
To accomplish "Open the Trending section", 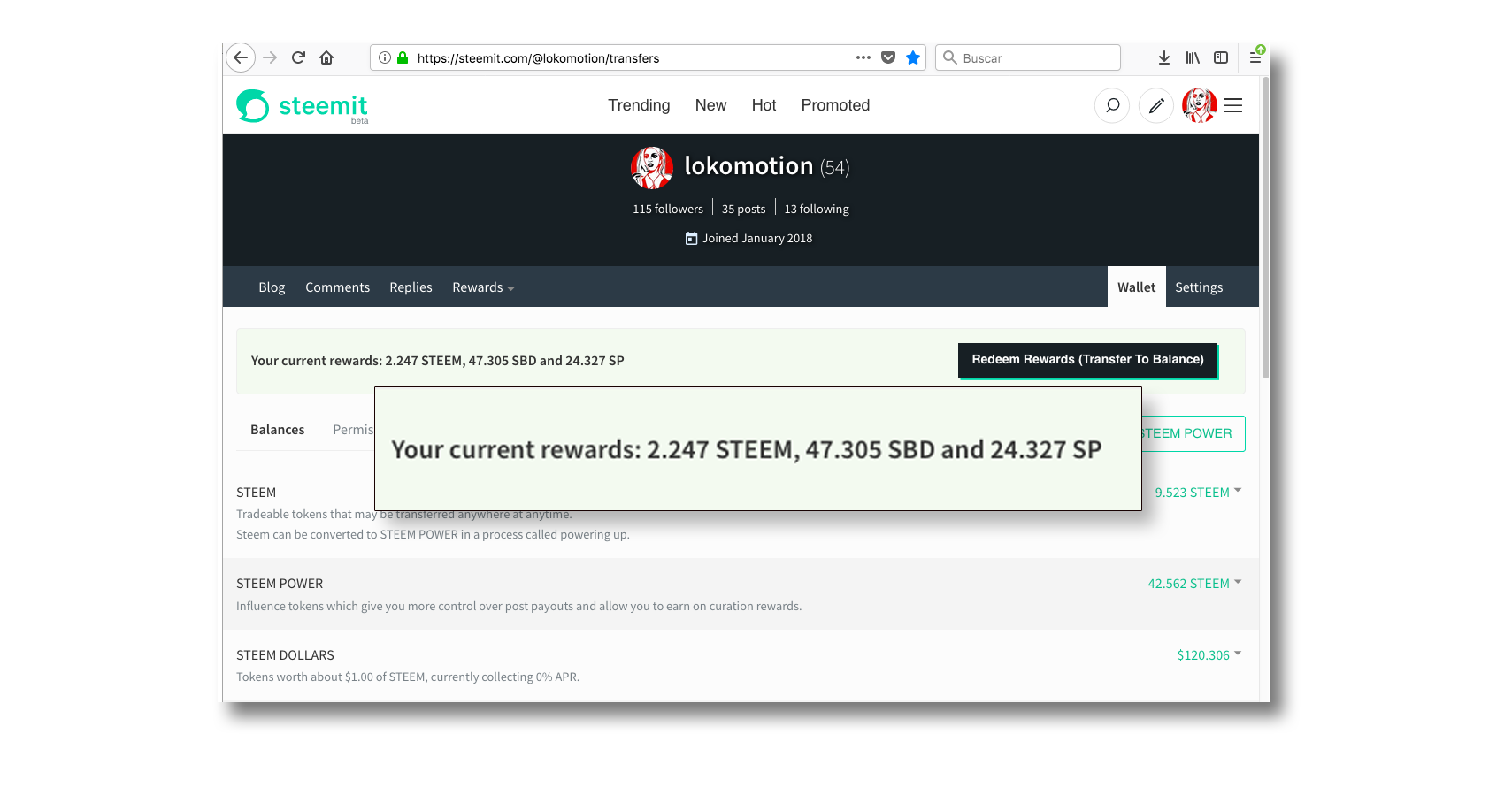I will point(639,105).
